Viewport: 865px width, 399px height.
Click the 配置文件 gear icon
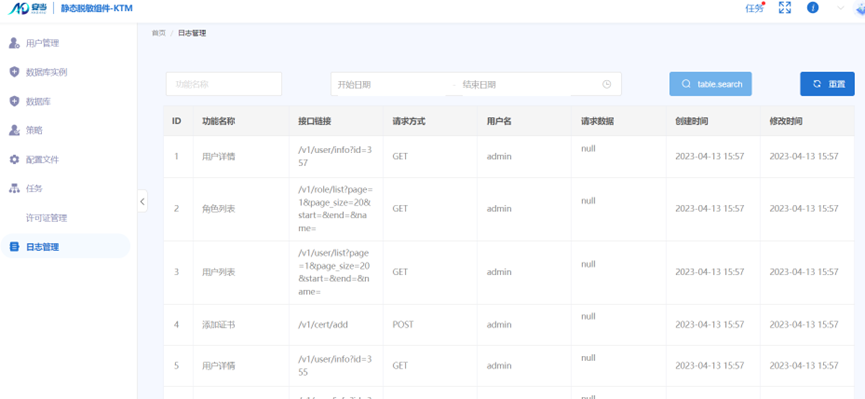click(14, 159)
